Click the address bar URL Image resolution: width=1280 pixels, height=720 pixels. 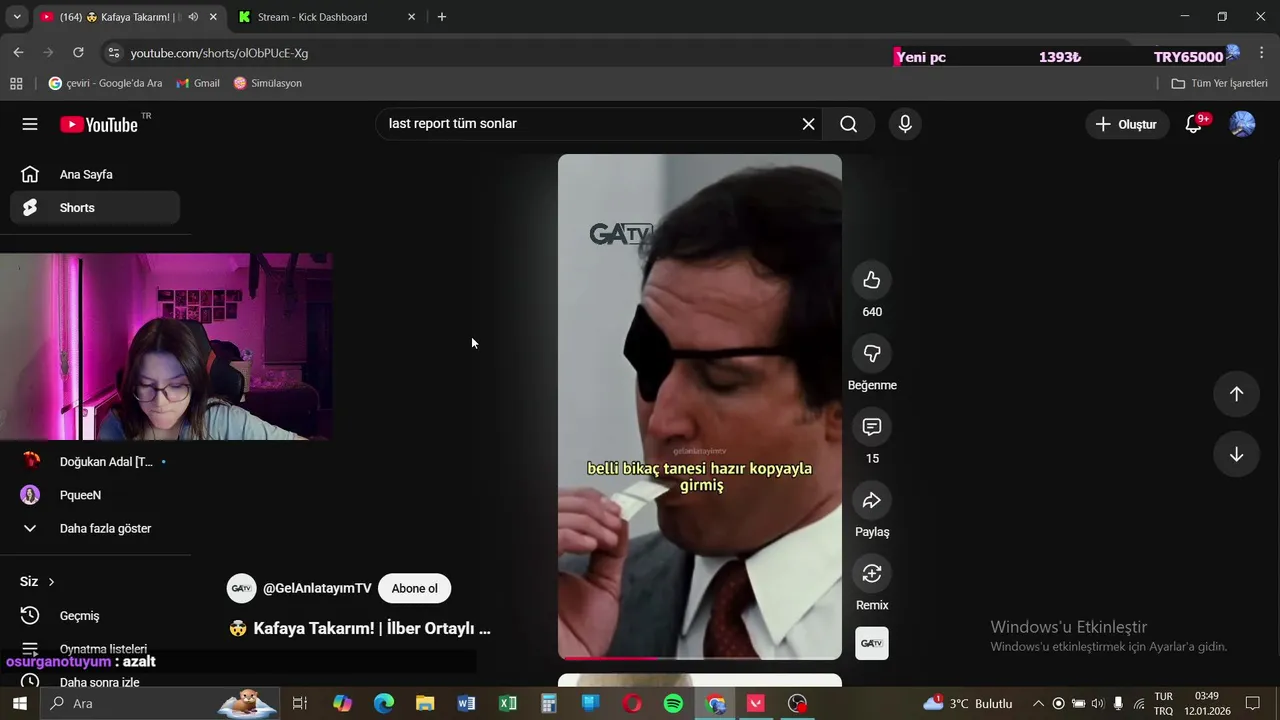(x=219, y=53)
